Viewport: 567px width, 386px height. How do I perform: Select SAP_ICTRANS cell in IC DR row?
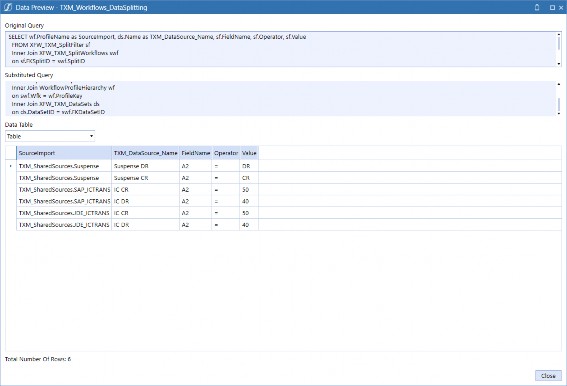64,201
